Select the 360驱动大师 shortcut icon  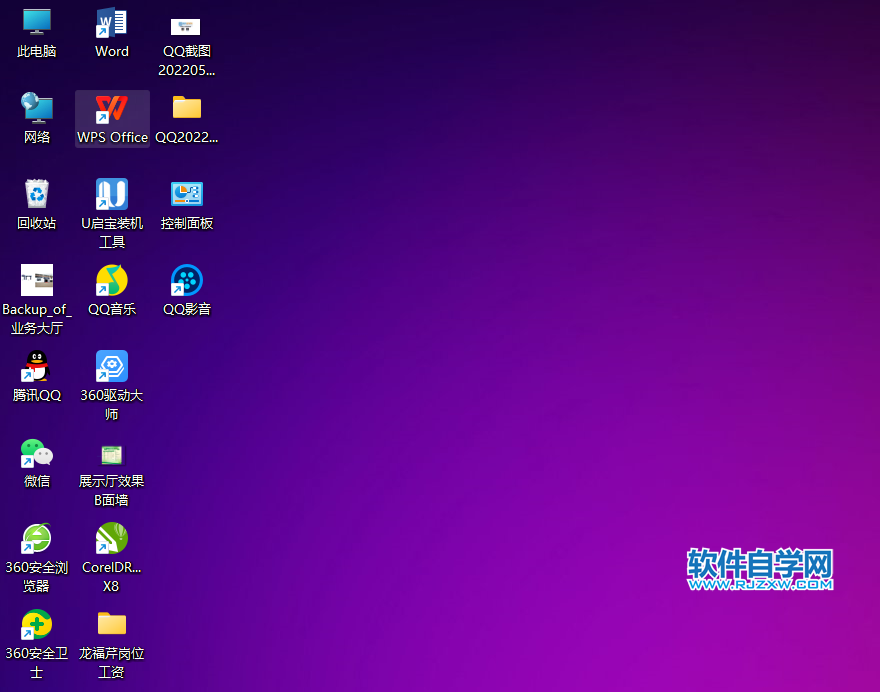[x=112, y=366]
